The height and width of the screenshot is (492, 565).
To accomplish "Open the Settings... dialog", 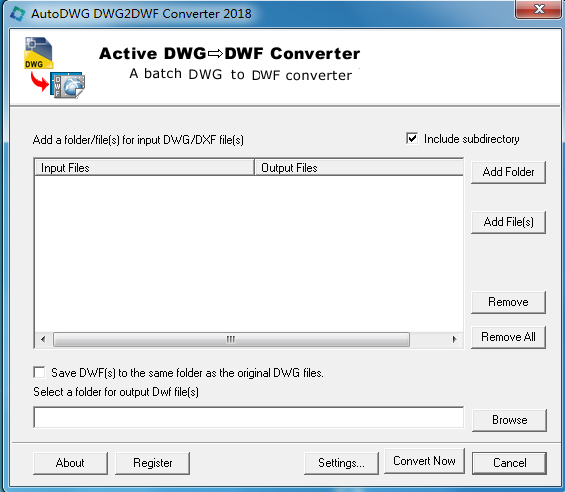I will [x=341, y=463].
